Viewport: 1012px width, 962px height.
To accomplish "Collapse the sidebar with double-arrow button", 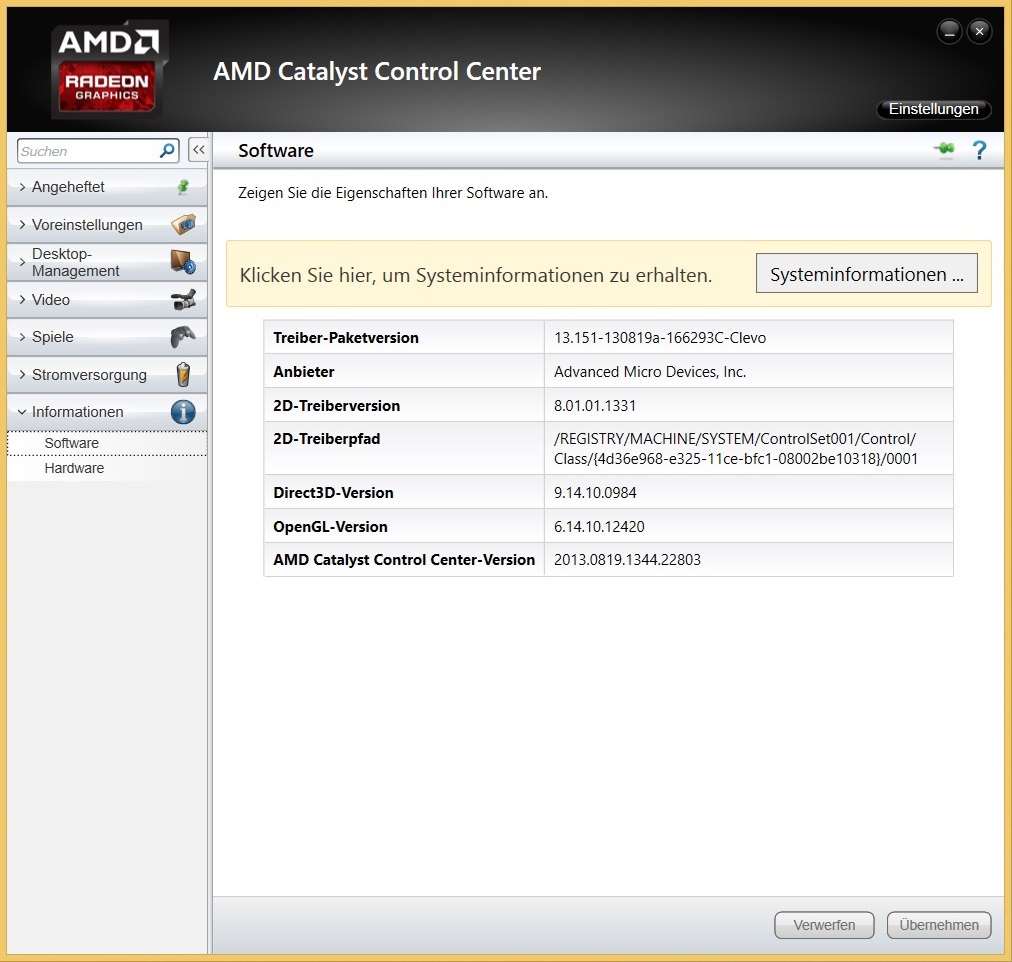I will coord(198,150).
